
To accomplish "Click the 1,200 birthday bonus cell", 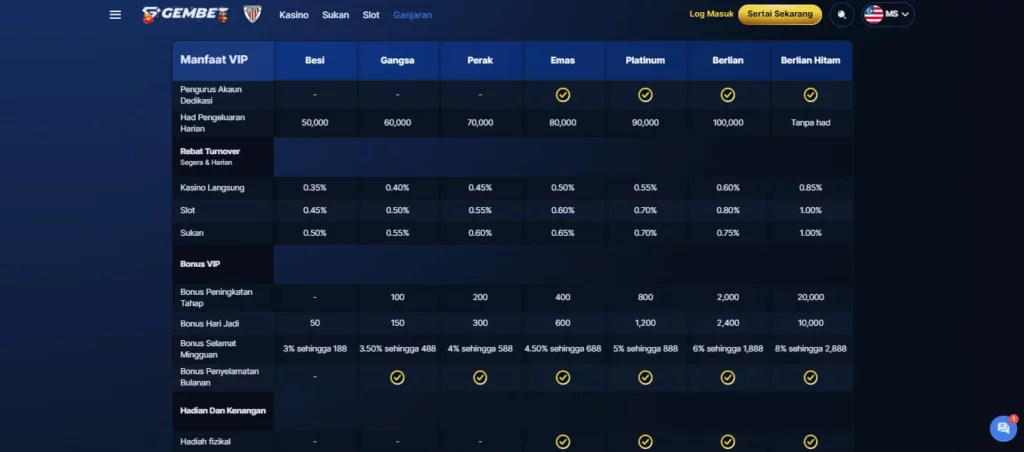I will click(645, 323).
